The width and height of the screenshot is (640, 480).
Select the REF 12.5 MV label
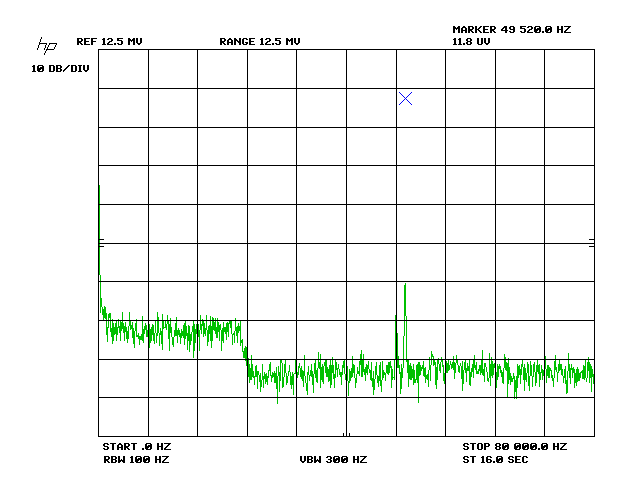(x=109, y=42)
